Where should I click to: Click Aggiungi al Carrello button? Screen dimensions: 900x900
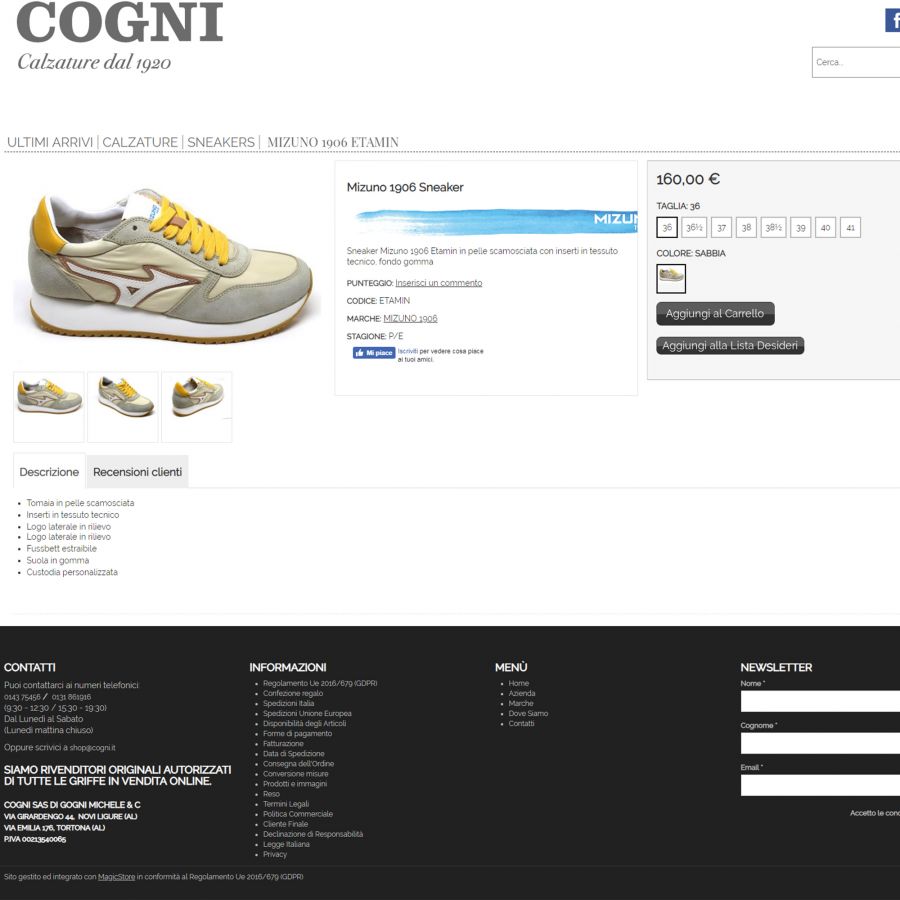coord(715,313)
